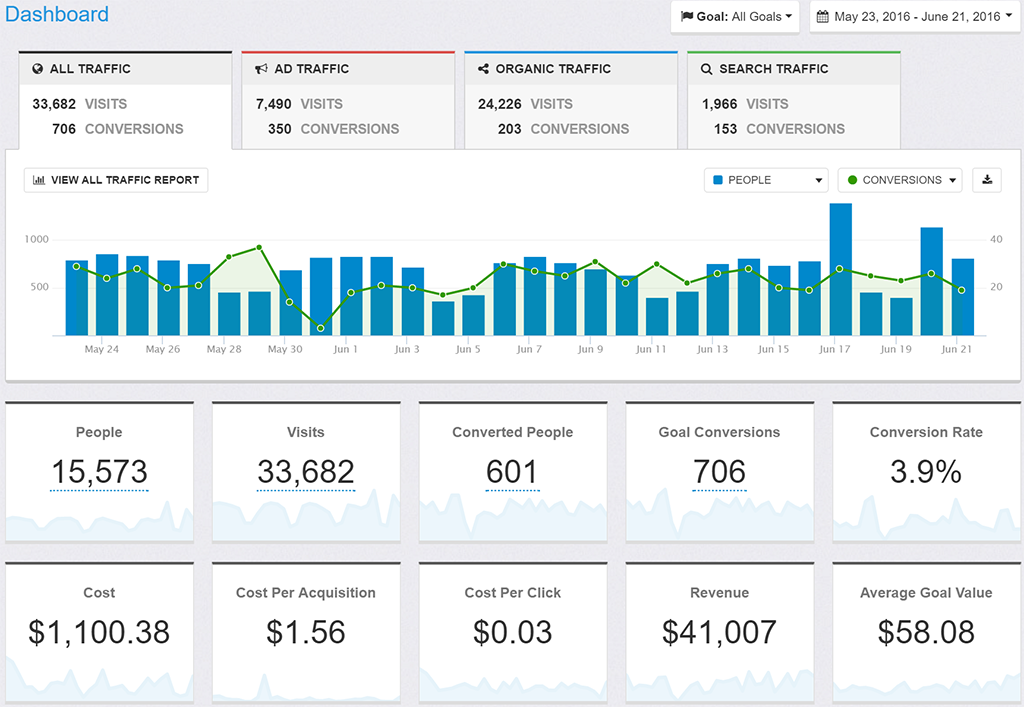Screen dimensions: 1024x707
Task: Click the Jun 7 axis label
Action: click(529, 349)
